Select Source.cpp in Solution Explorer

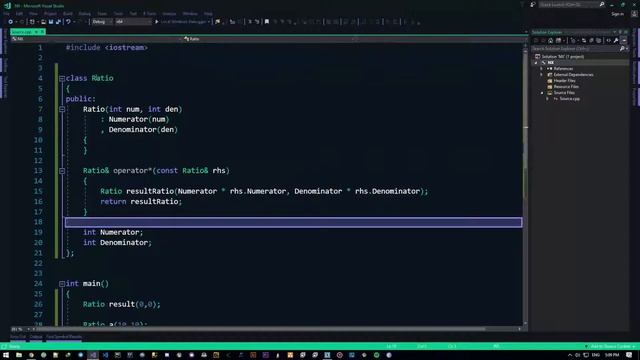click(569, 99)
